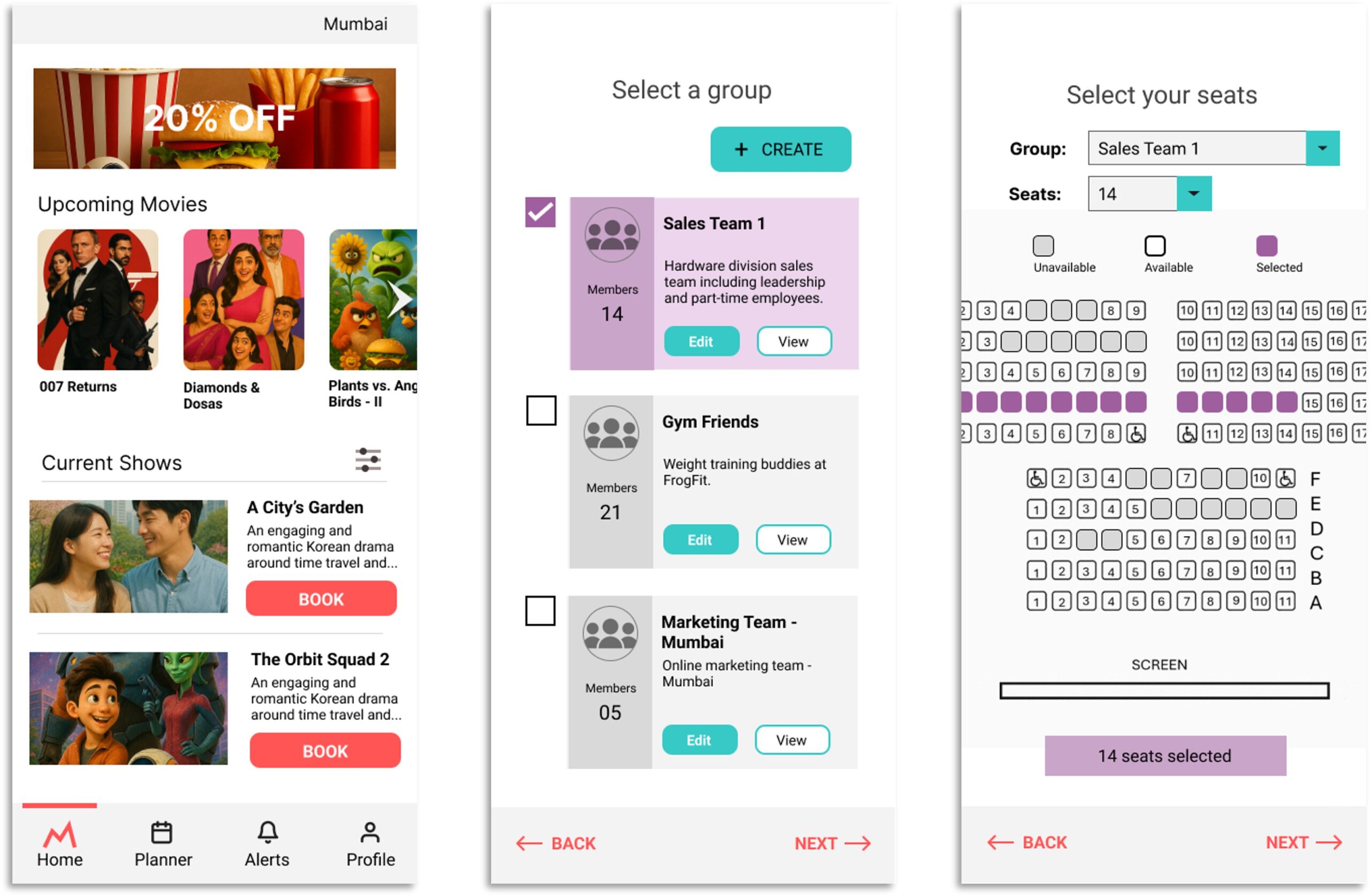Tap the Planner calendar icon
Screen dimensions: 1370x896
(x=161, y=833)
